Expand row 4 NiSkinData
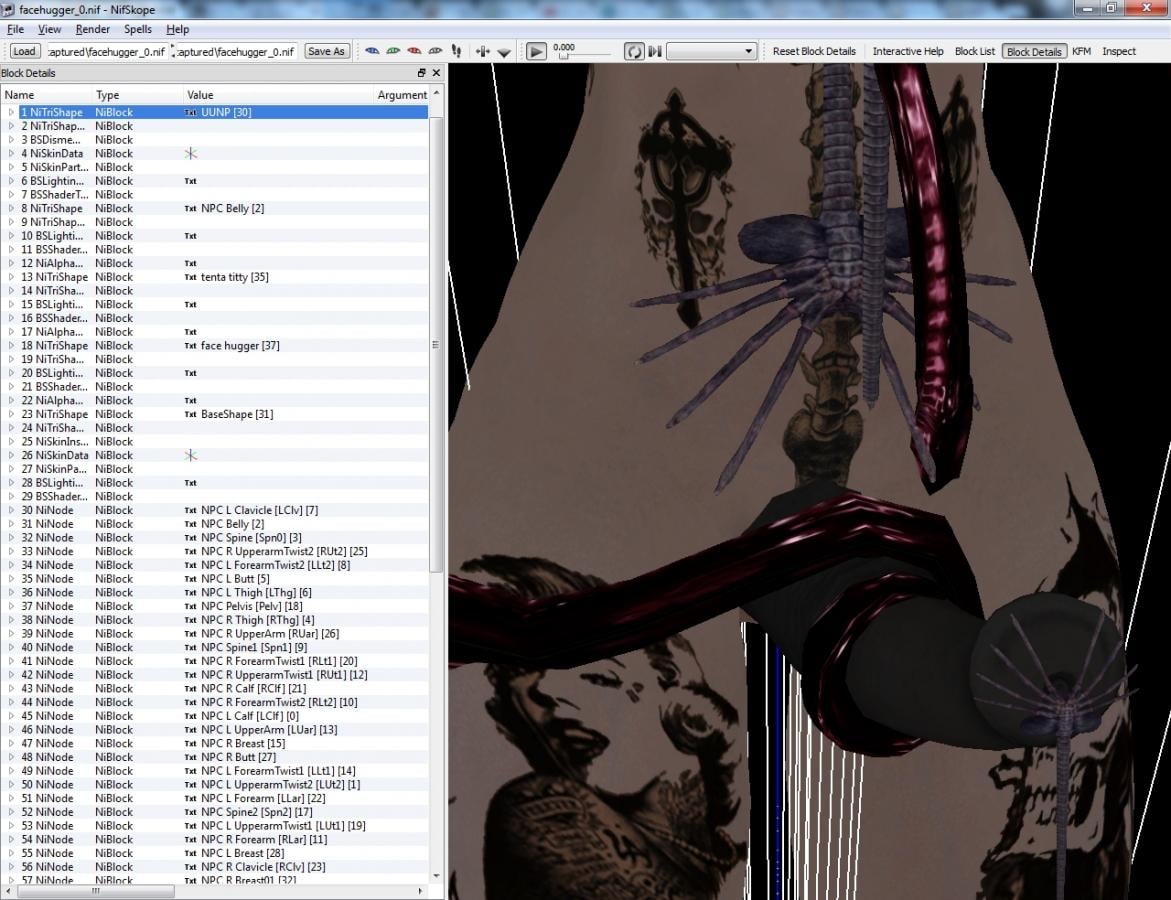The image size is (1171, 900). click(11, 153)
